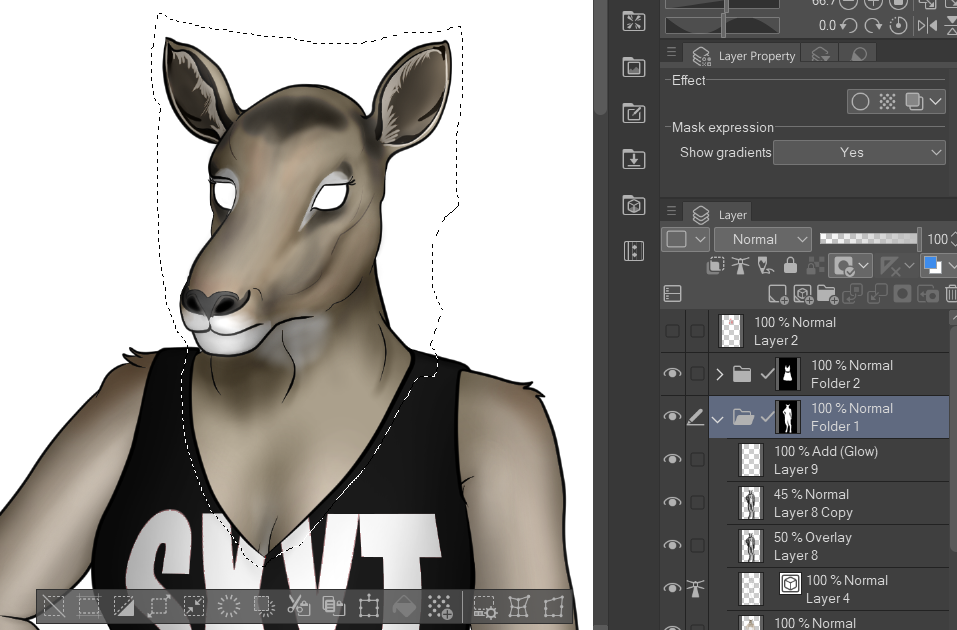Click the film-strip panel icon in sidebar
This screenshot has height=630, width=957.
(634, 251)
